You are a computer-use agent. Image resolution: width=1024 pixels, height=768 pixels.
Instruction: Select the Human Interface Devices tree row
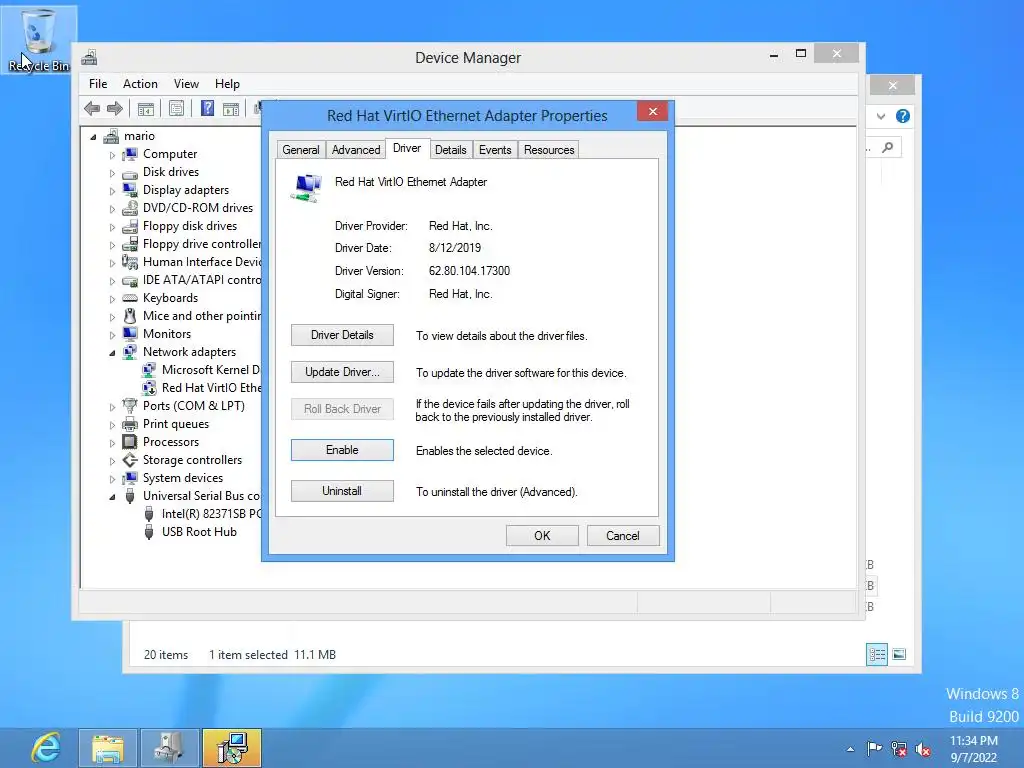coord(191,262)
